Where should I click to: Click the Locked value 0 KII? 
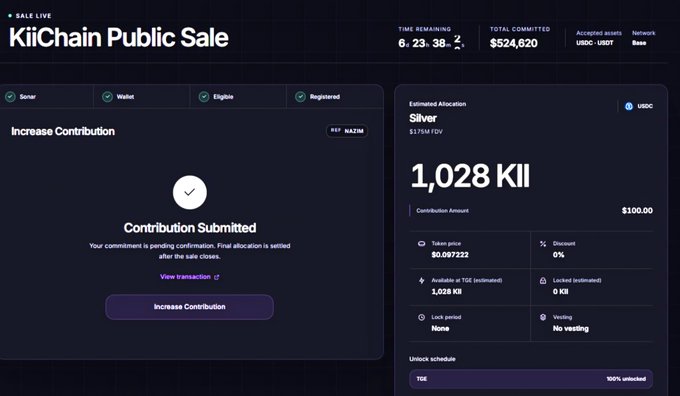coord(560,292)
